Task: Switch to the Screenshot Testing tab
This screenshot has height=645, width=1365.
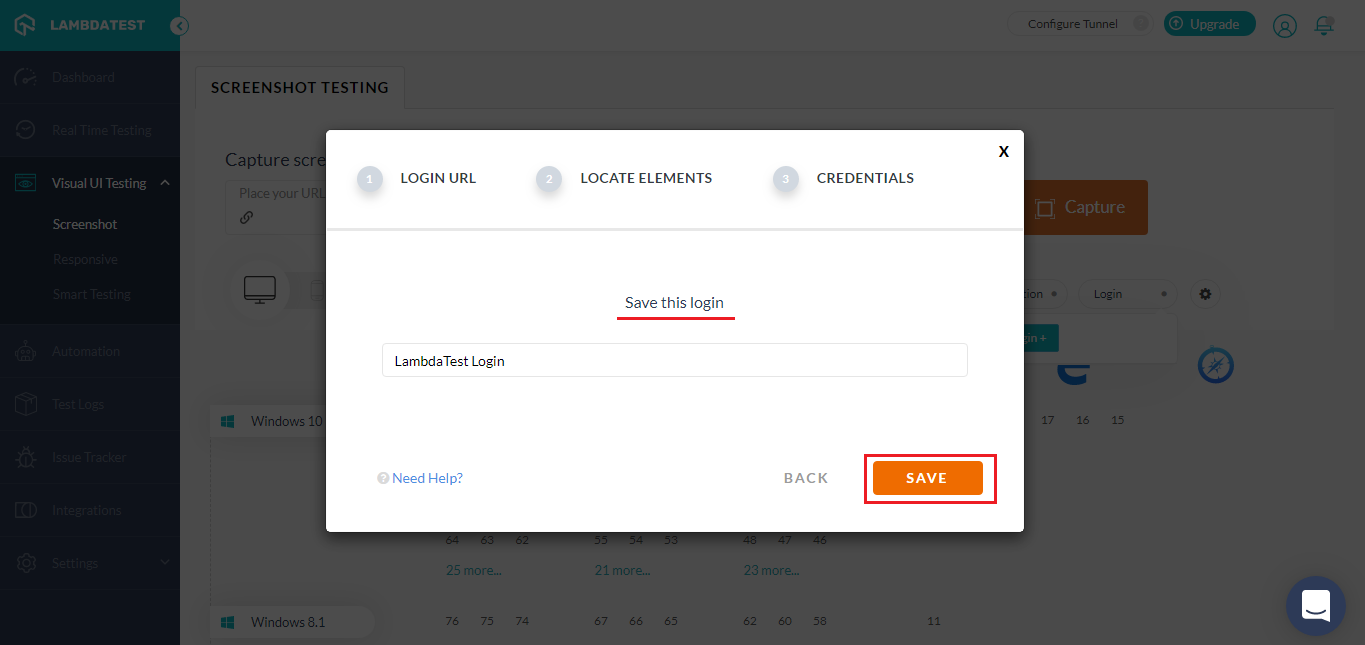Action: (298, 87)
